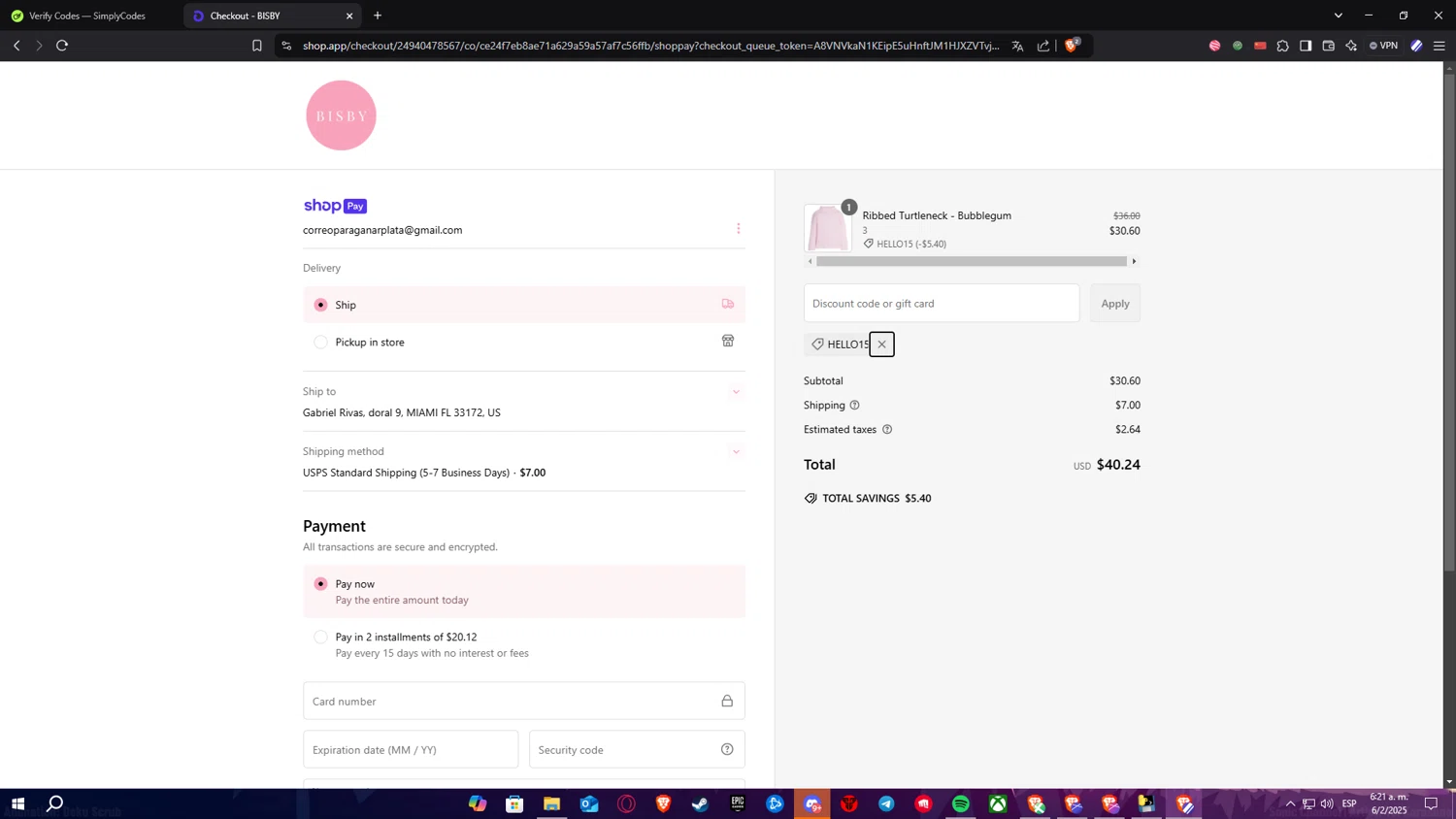Image resolution: width=1456 pixels, height=819 pixels.
Task: Bookmark this page
Action: 257,46
